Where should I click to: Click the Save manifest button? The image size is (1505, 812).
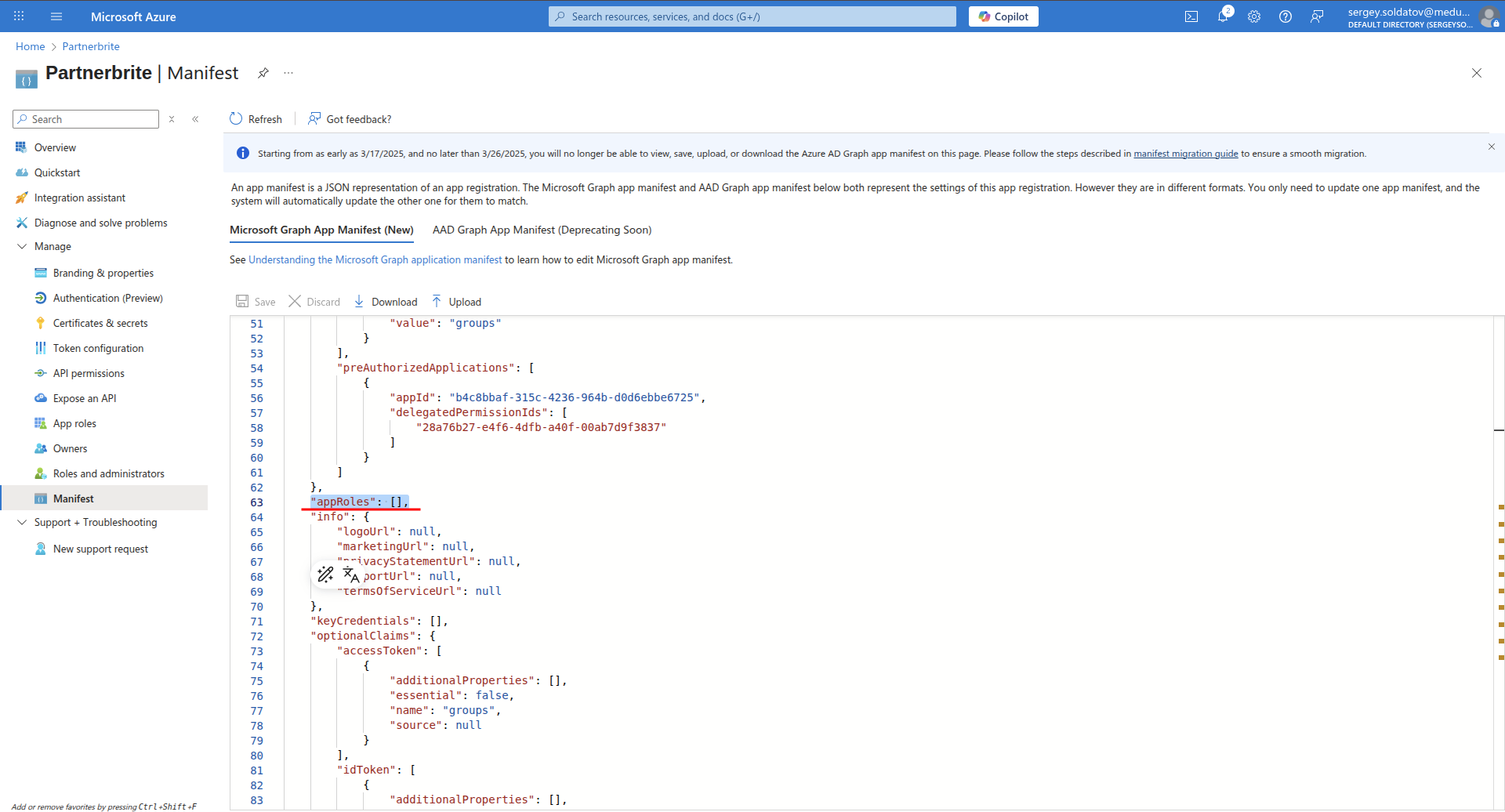tap(256, 302)
